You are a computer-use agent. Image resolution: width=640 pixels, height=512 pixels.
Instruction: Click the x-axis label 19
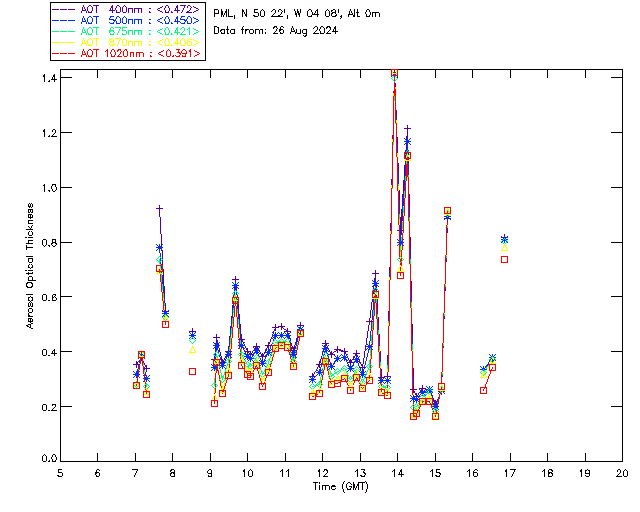pos(585,473)
